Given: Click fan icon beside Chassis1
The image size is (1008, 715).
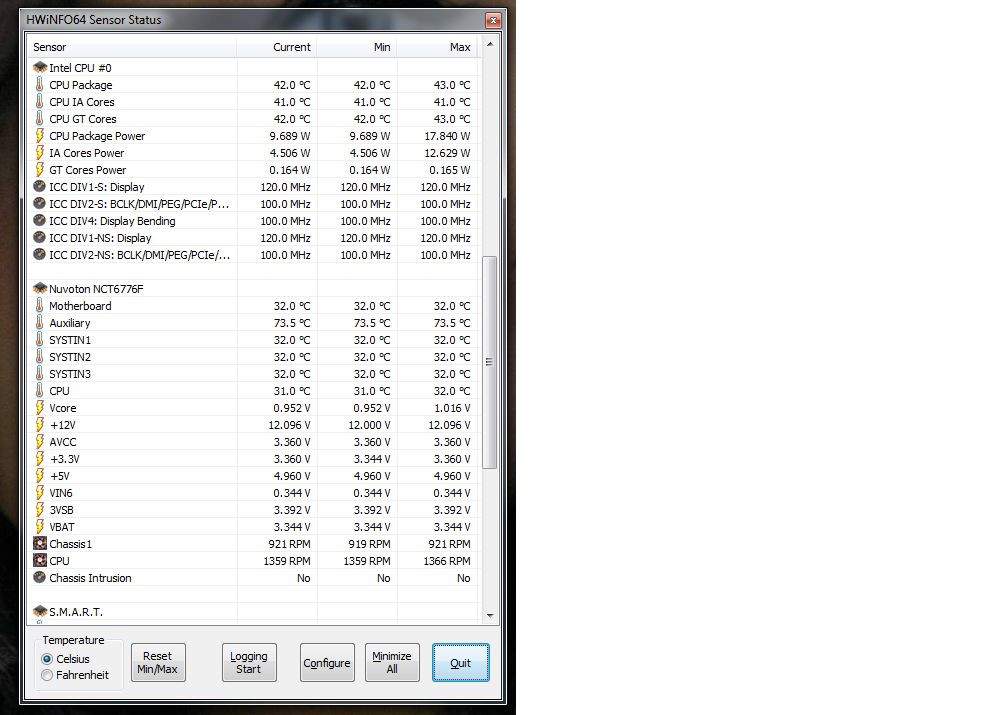Looking at the screenshot, I should pos(40,543).
